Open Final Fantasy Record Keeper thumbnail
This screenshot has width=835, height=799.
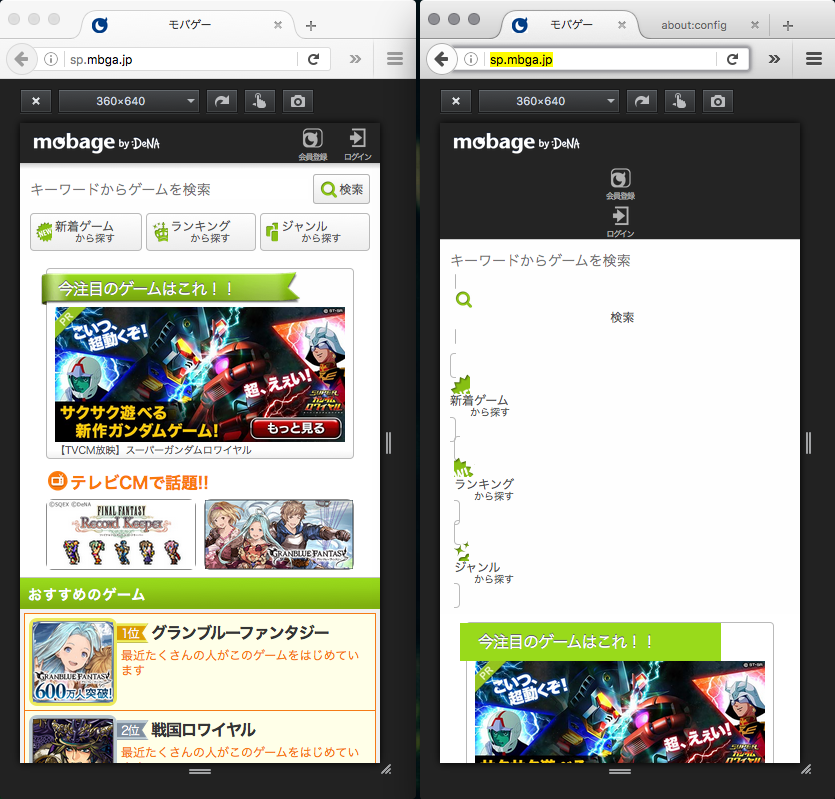tap(121, 534)
